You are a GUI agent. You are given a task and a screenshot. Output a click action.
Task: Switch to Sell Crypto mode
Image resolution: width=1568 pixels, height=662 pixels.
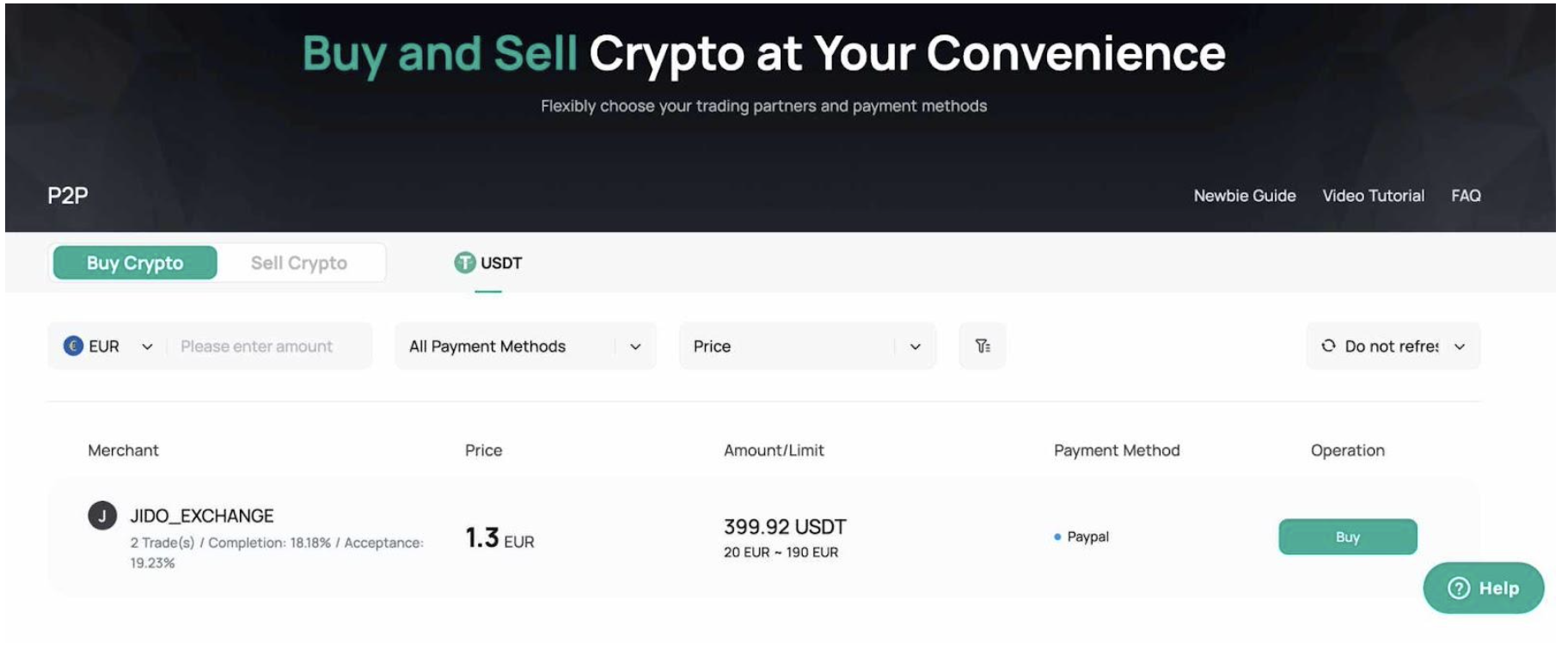(299, 263)
